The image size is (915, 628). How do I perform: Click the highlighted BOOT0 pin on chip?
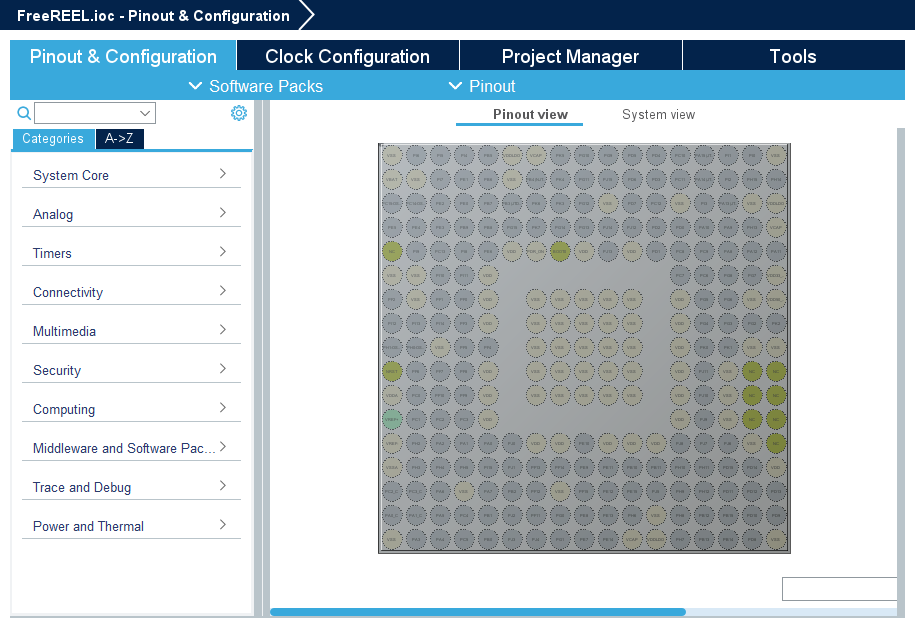[560, 251]
